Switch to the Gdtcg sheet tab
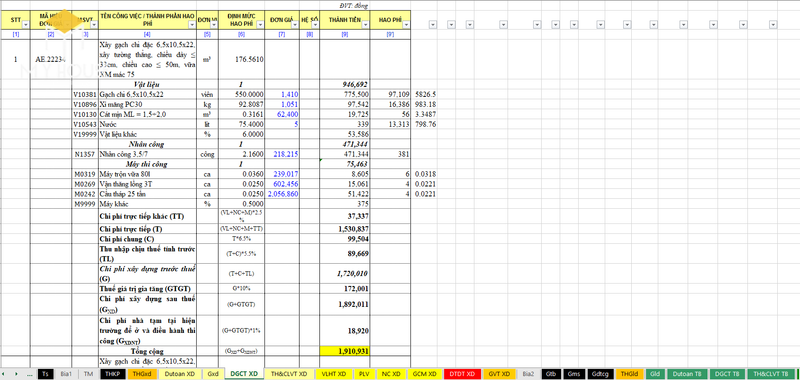 [601, 374]
